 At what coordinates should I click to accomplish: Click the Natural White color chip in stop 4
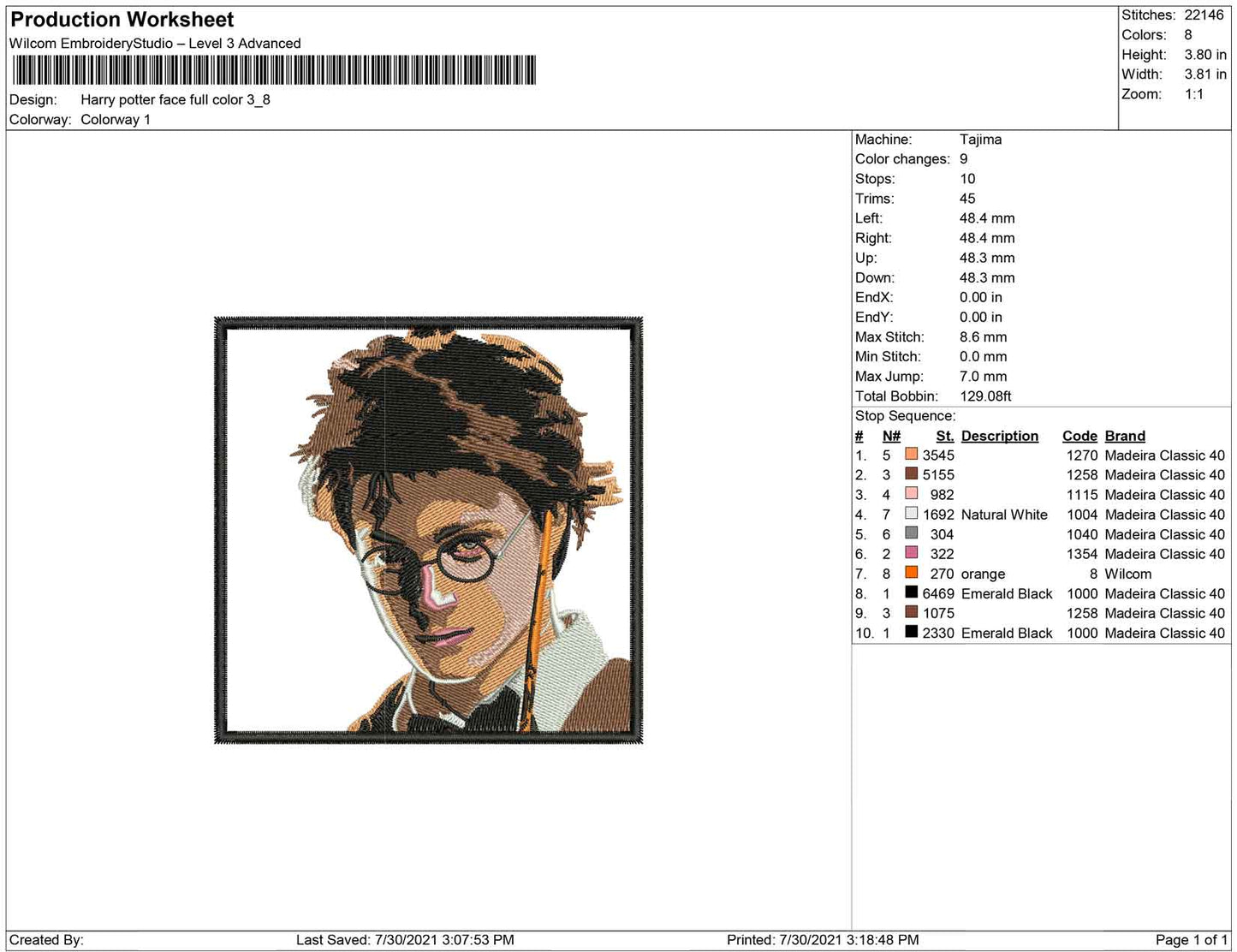(912, 515)
